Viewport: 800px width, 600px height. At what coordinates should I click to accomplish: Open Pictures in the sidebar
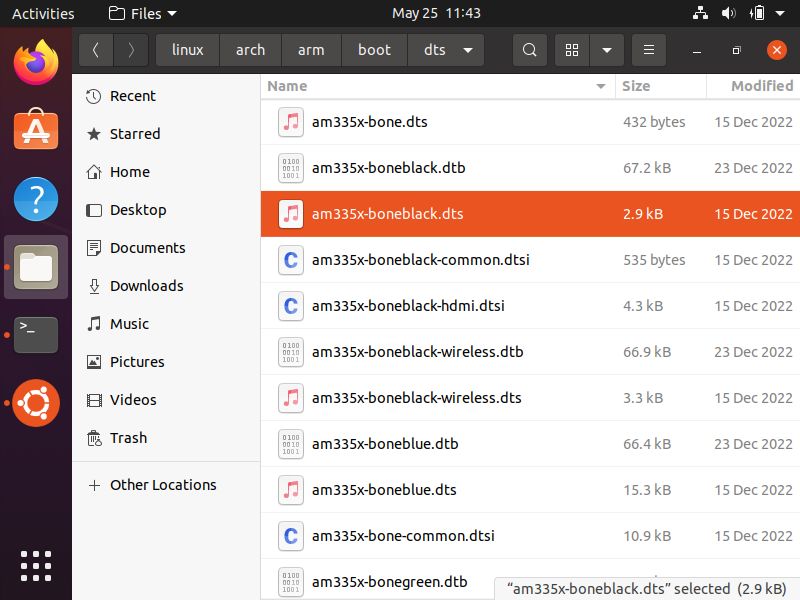[x=166, y=362]
